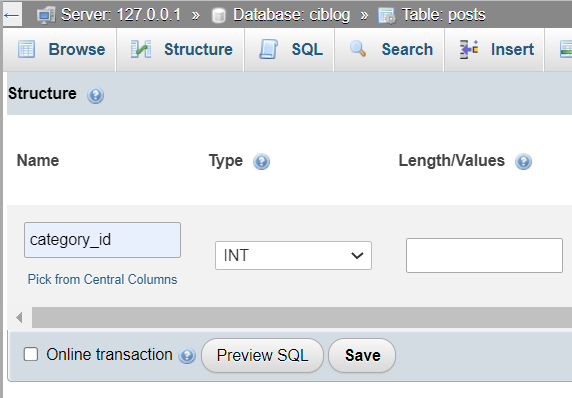
Task: Click Pick from Central Columns link
Action: [x=103, y=279]
